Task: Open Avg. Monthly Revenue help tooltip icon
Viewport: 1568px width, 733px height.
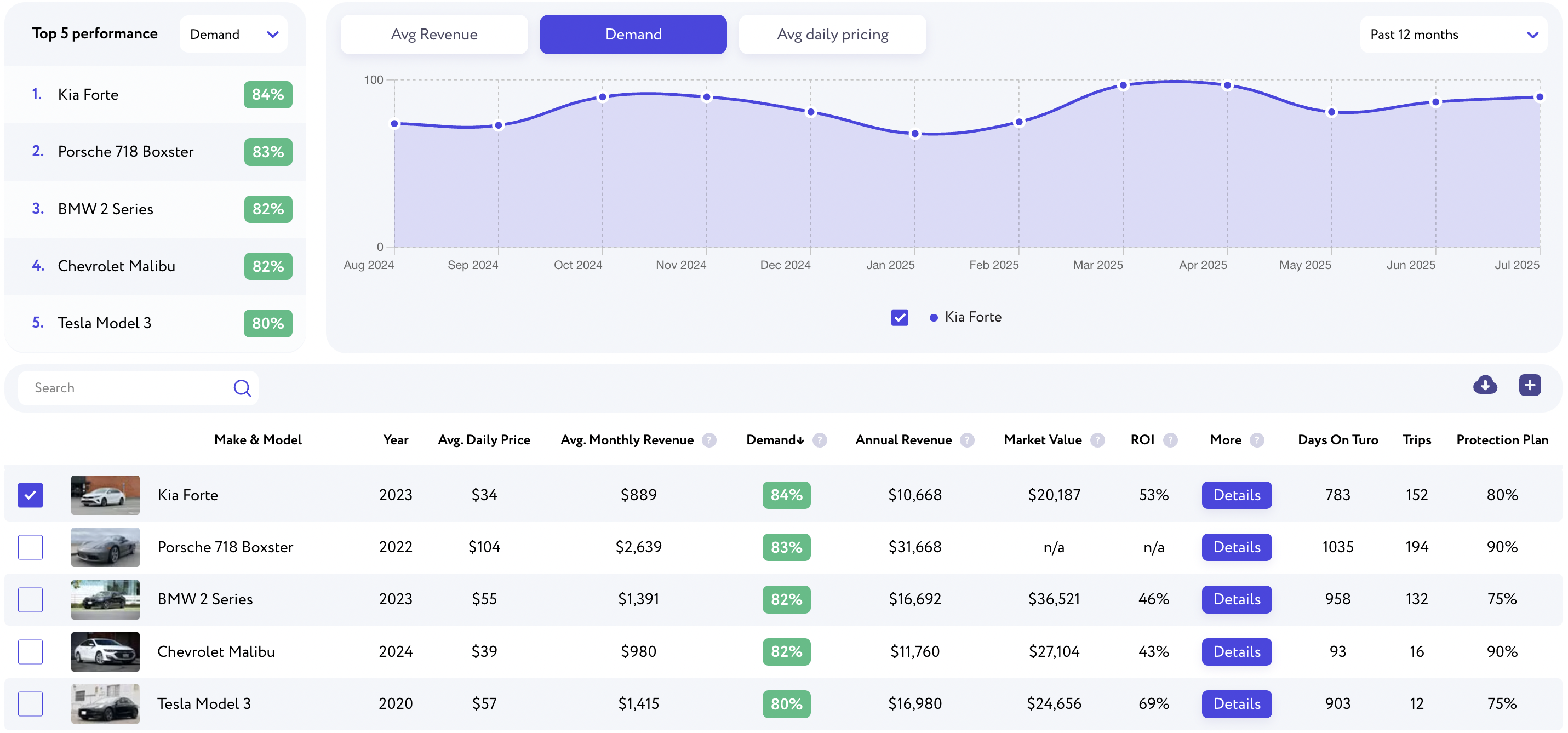Action: (x=709, y=439)
